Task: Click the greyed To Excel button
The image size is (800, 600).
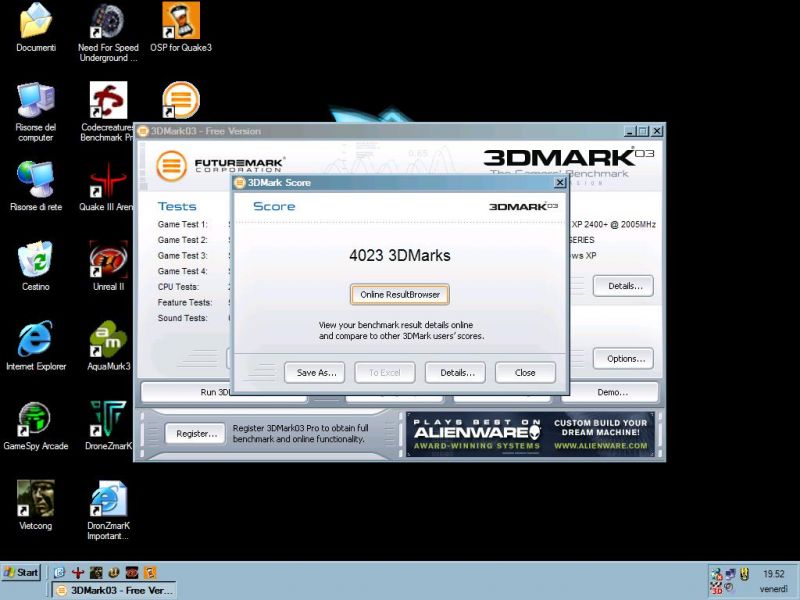Action: 385,372
